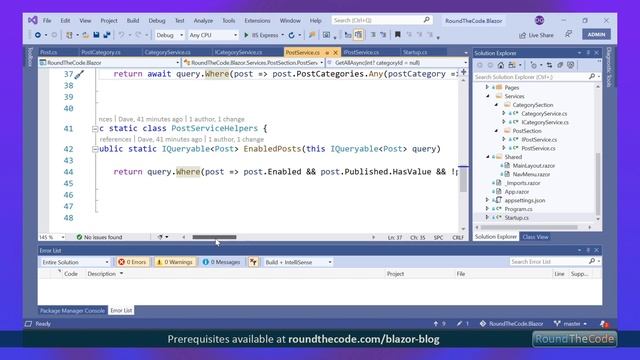Click the Solution Explorer search magnifier

tap(592, 76)
